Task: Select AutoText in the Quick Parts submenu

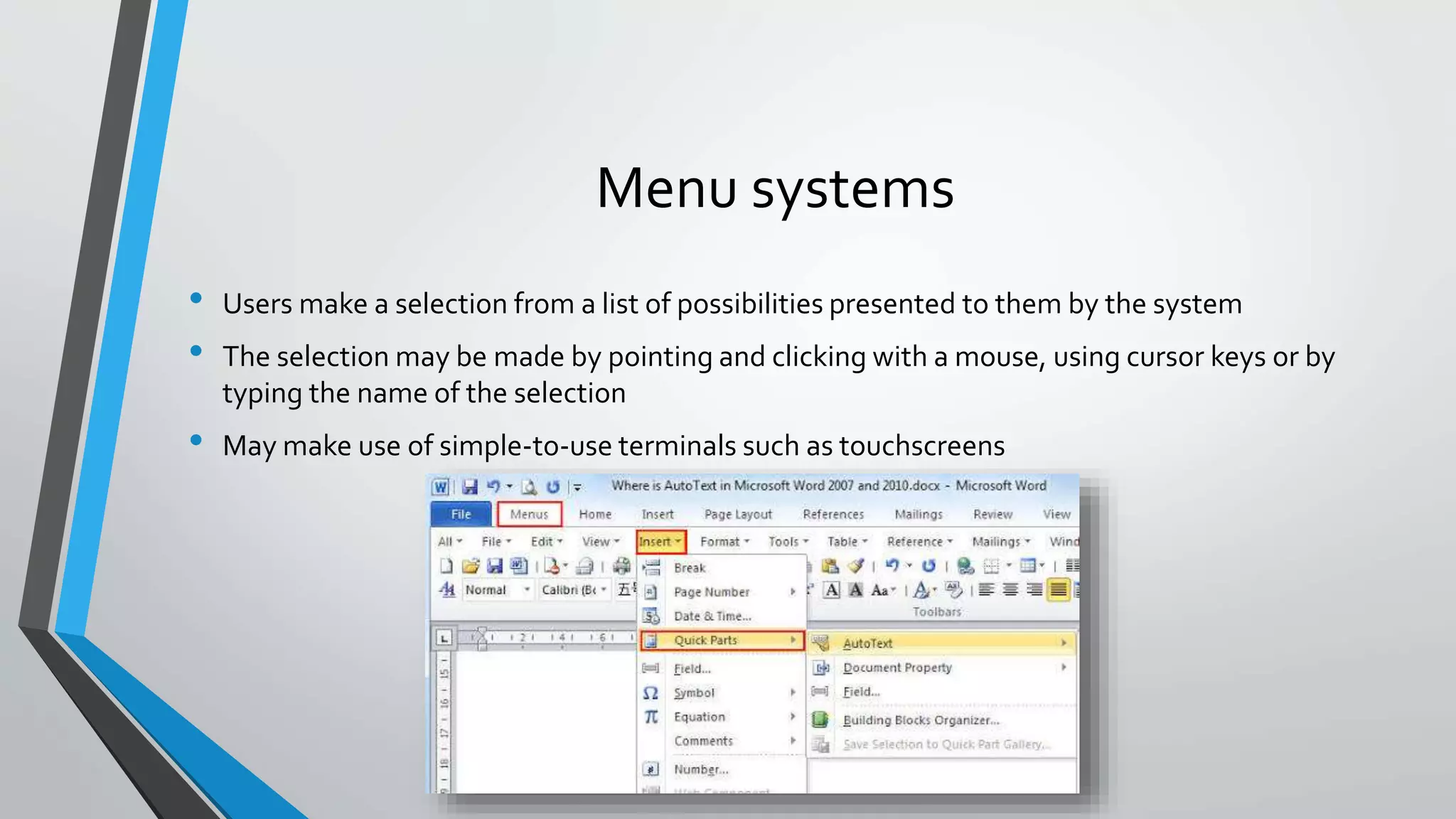Action: click(943, 643)
